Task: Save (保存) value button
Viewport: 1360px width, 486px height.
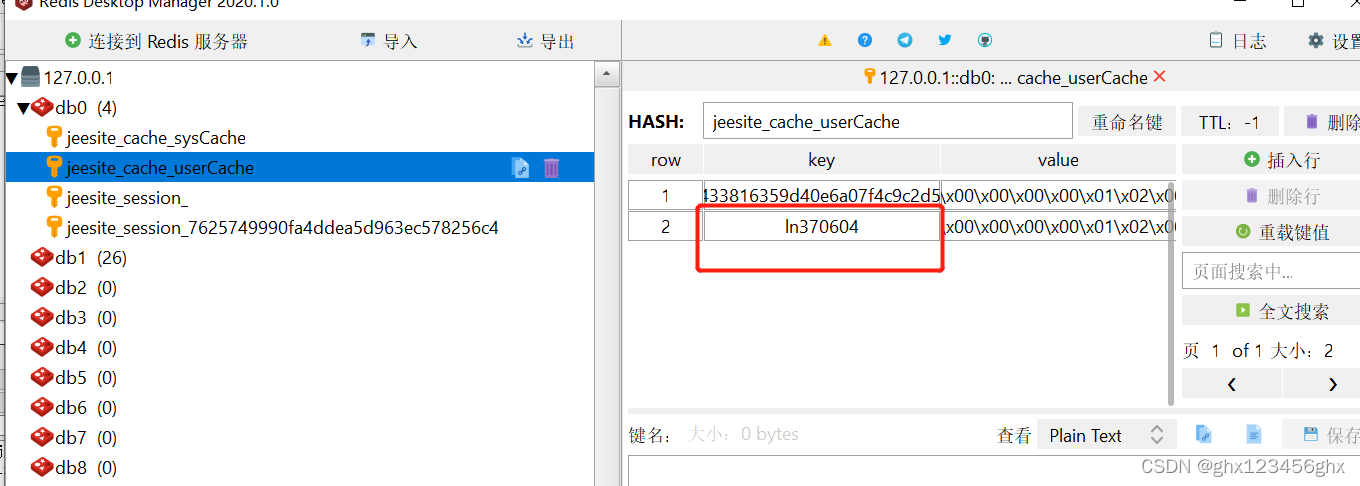Action: (1322, 435)
